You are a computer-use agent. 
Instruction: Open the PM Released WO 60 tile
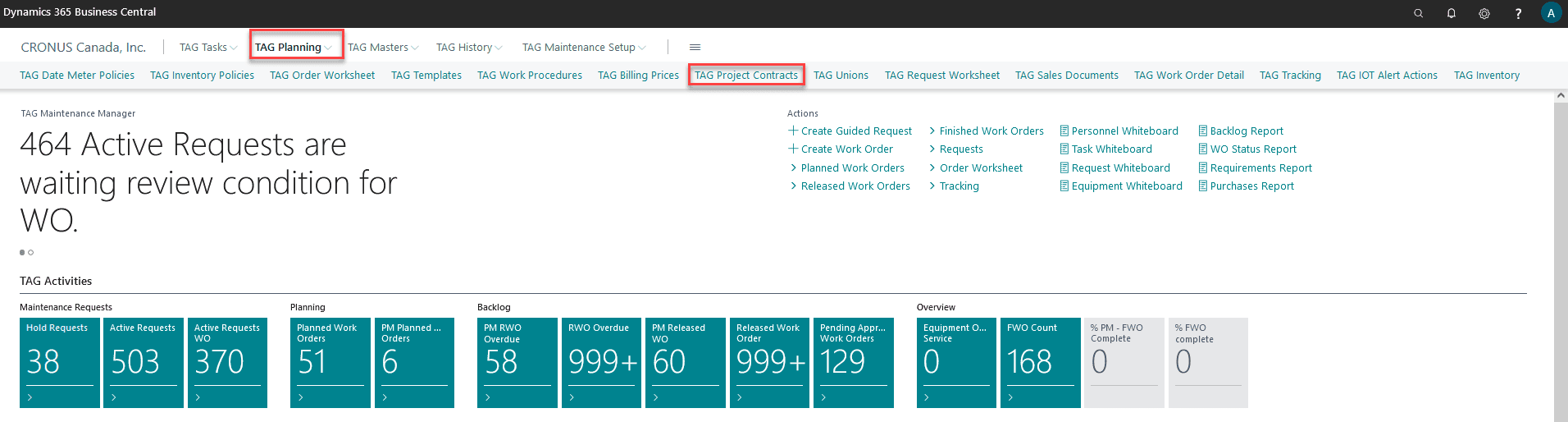click(686, 362)
